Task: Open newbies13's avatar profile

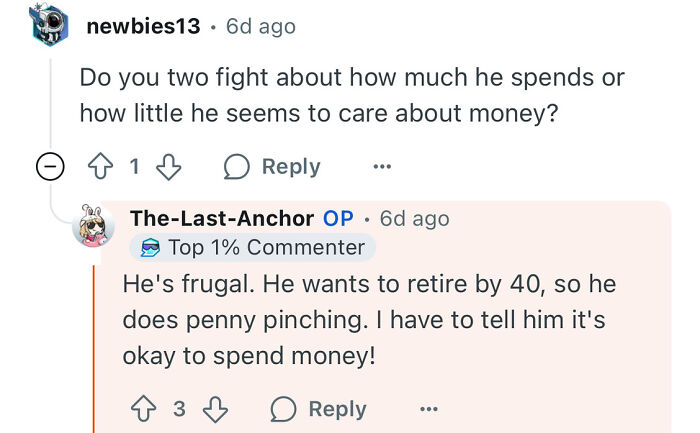Action: click(x=49, y=26)
